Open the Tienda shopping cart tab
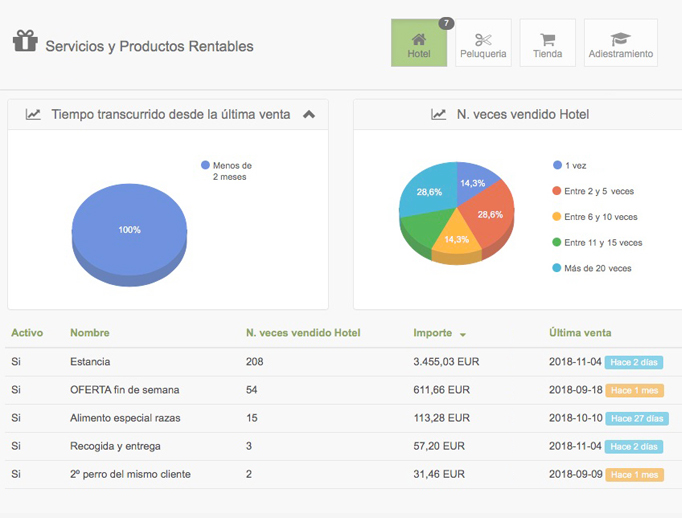The width and height of the screenshot is (682, 518). [547, 43]
